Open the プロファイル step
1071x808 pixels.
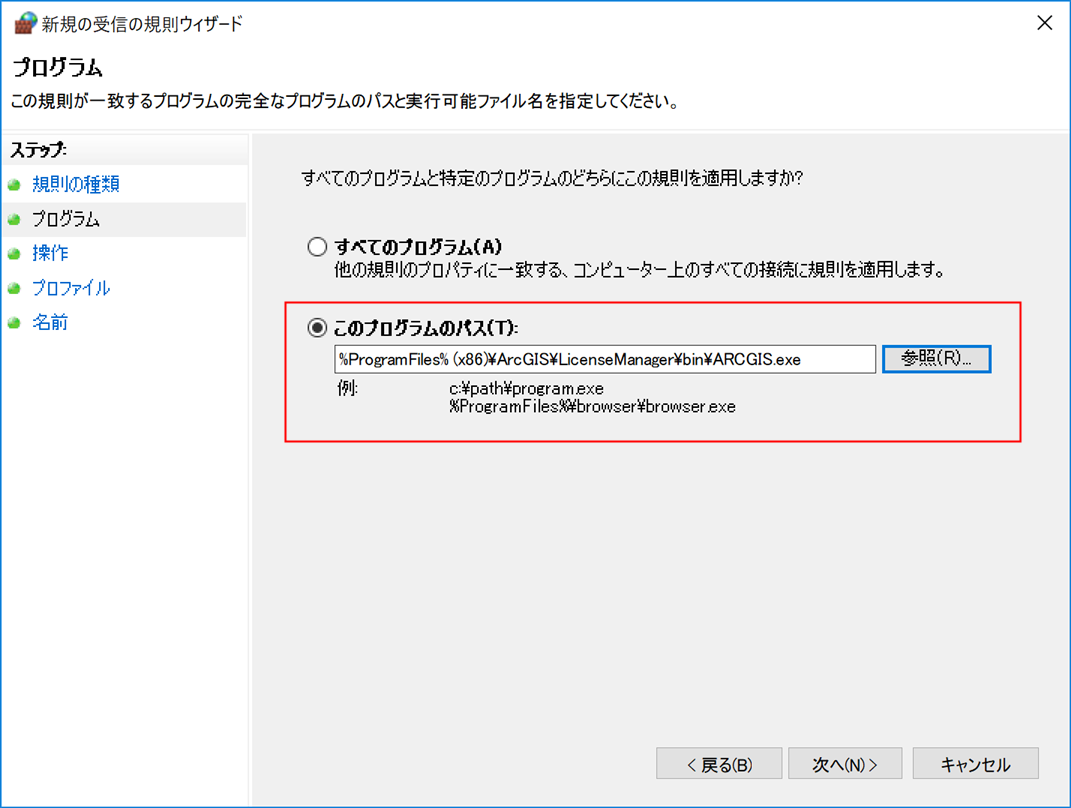[71, 289]
